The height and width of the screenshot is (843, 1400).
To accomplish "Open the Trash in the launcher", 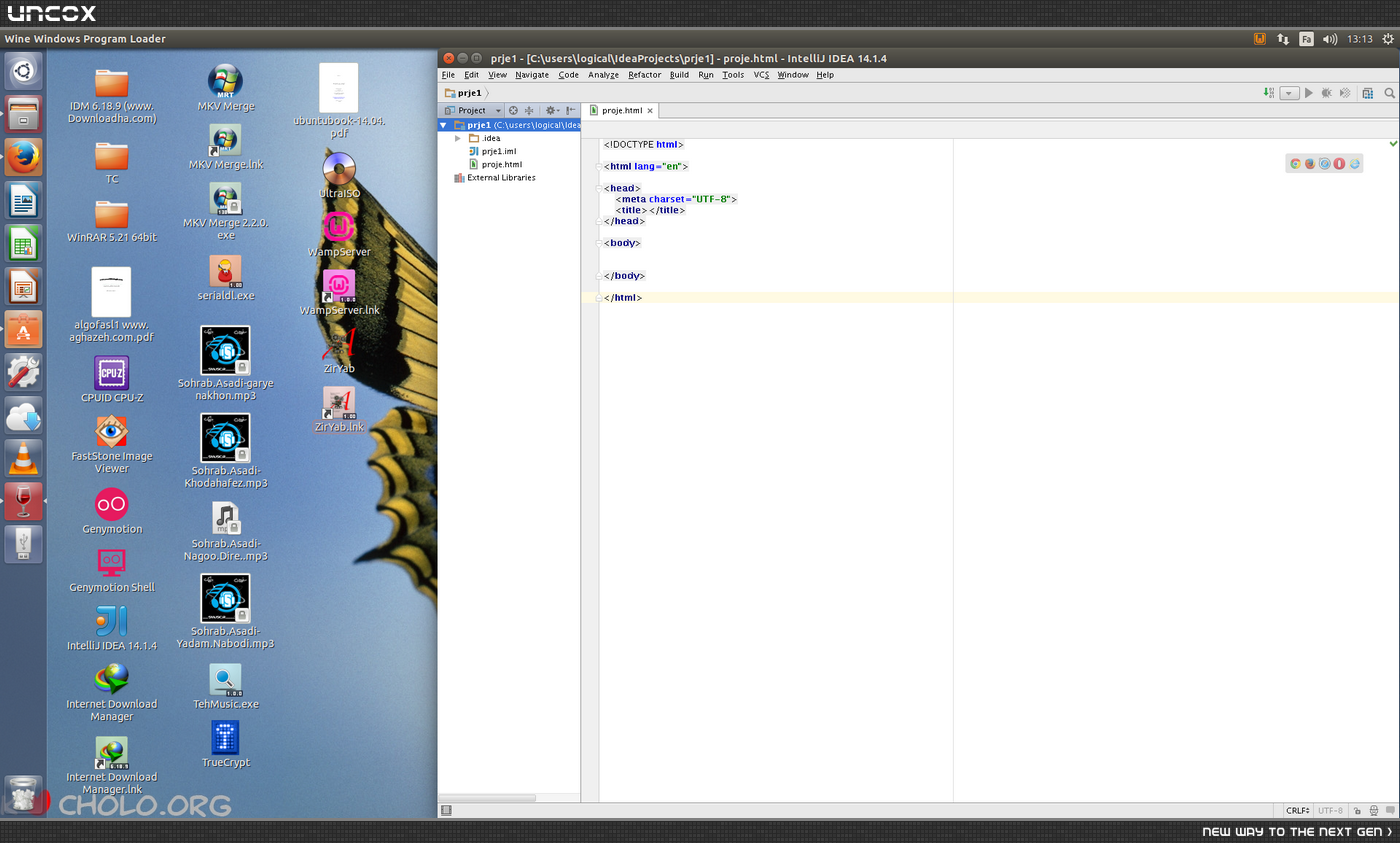I will tap(23, 795).
